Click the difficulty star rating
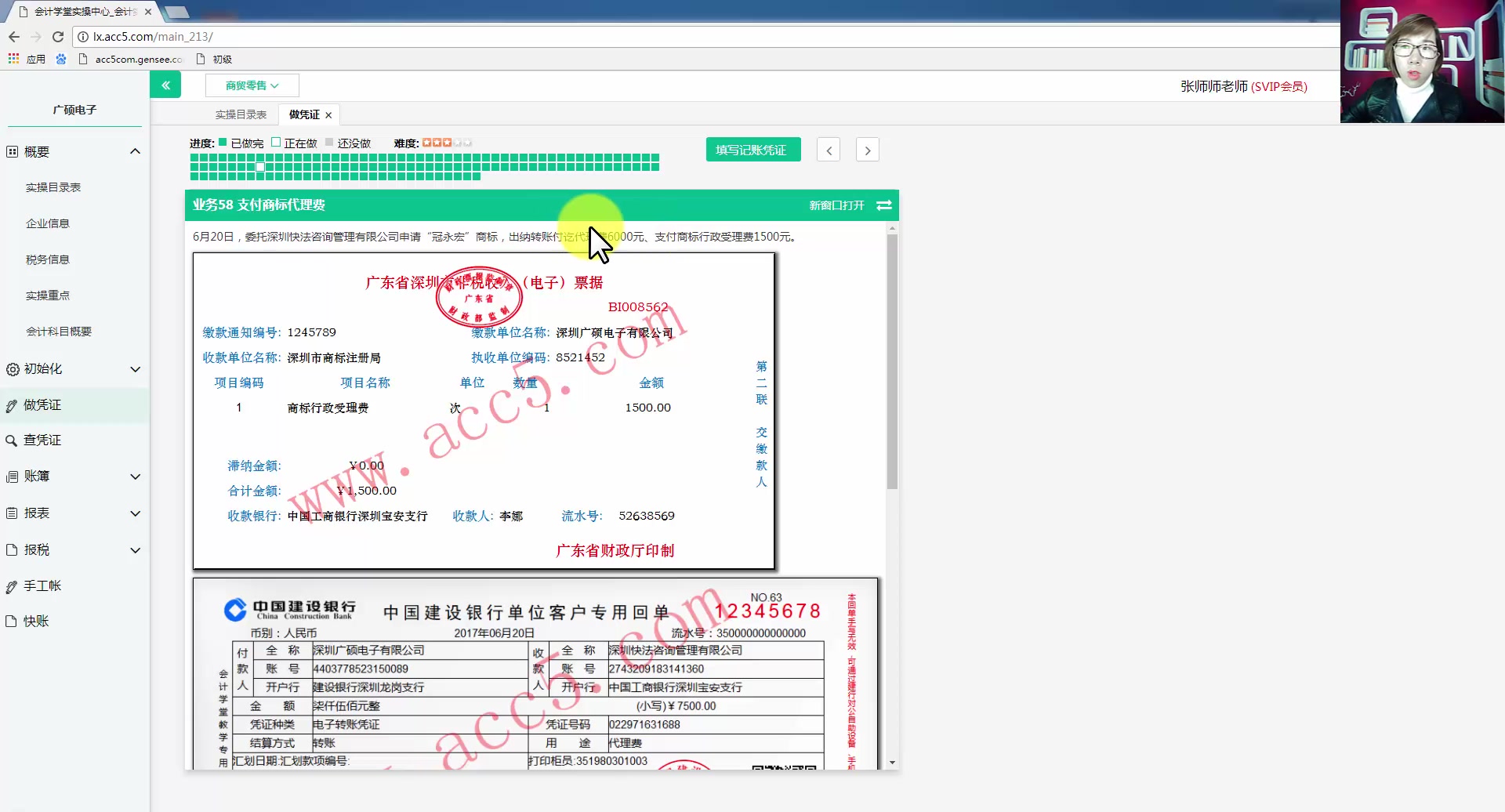The image size is (1505, 812). (447, 143)
